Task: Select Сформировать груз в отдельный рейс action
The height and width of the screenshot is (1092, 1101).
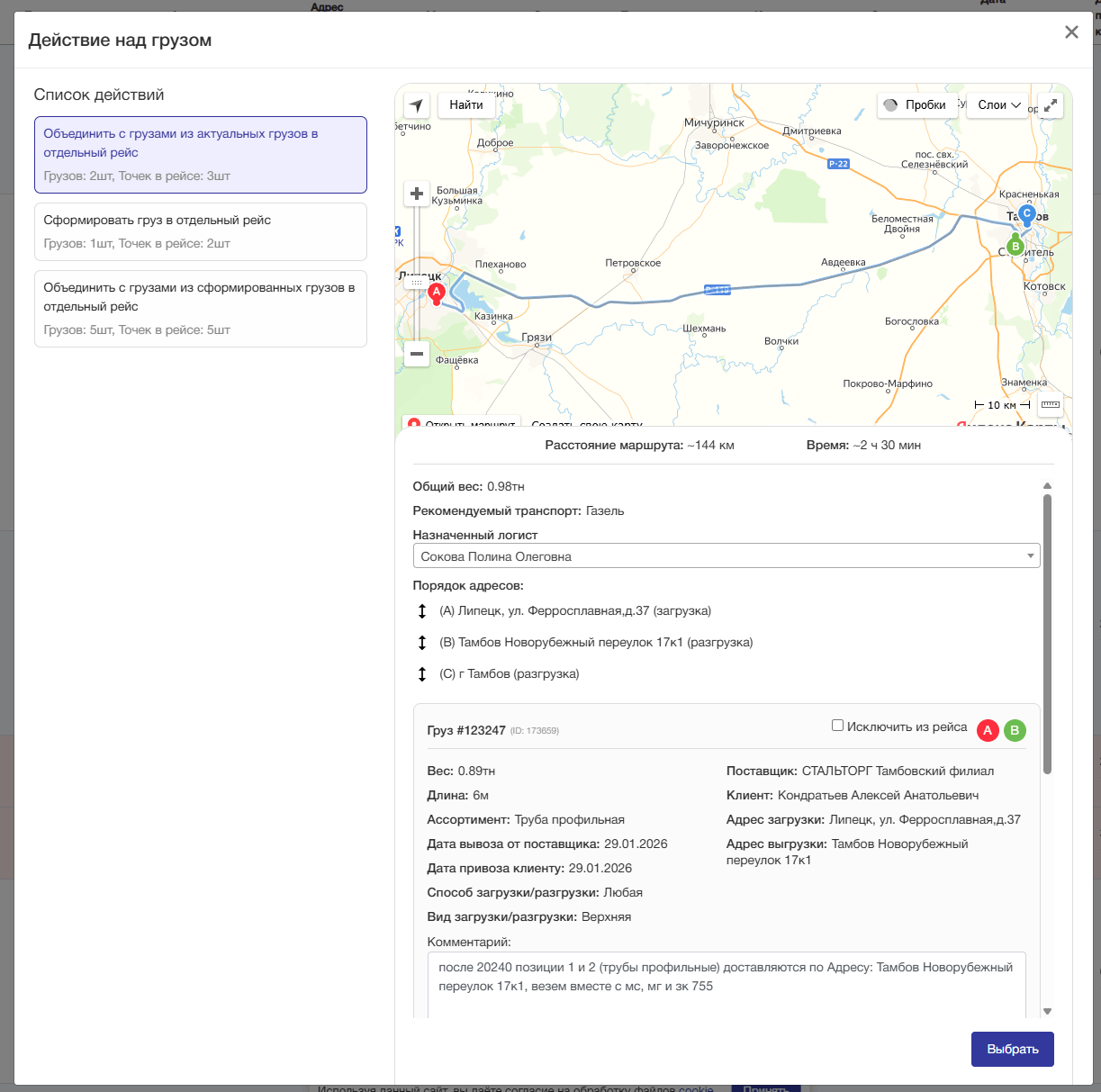Action: (x=201, y=231)
